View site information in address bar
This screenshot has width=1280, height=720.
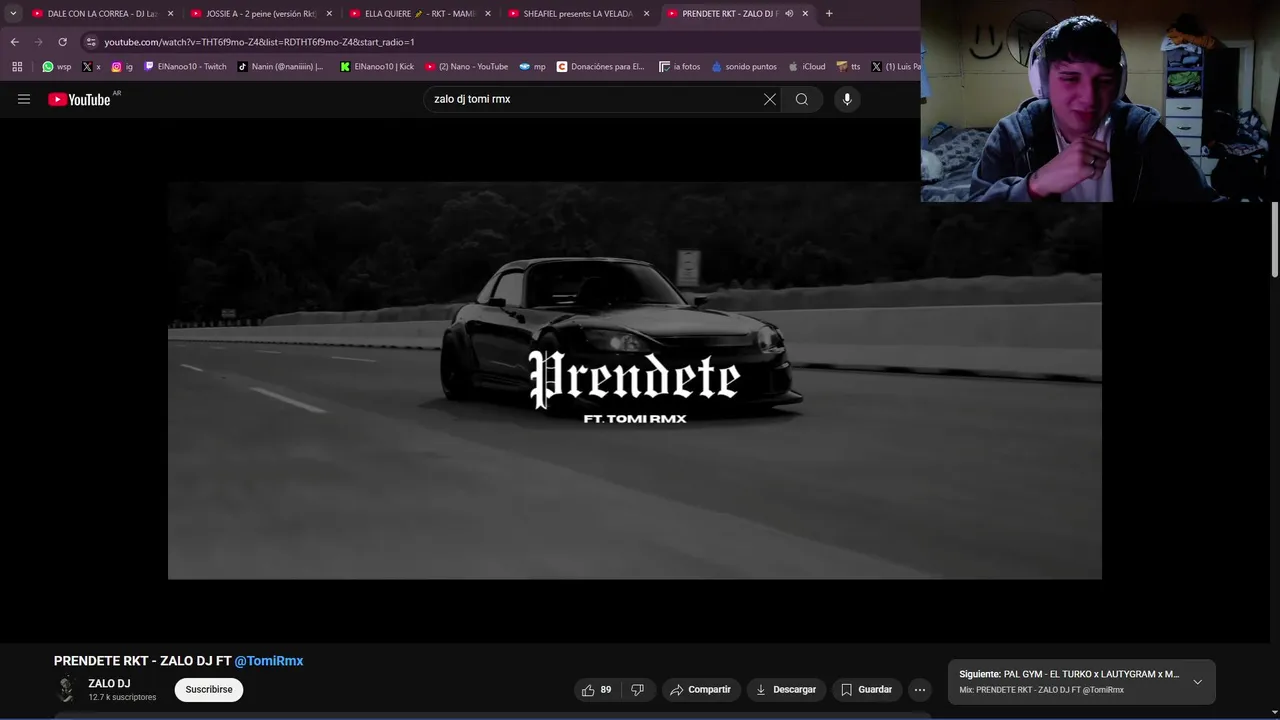click(91, 42)
